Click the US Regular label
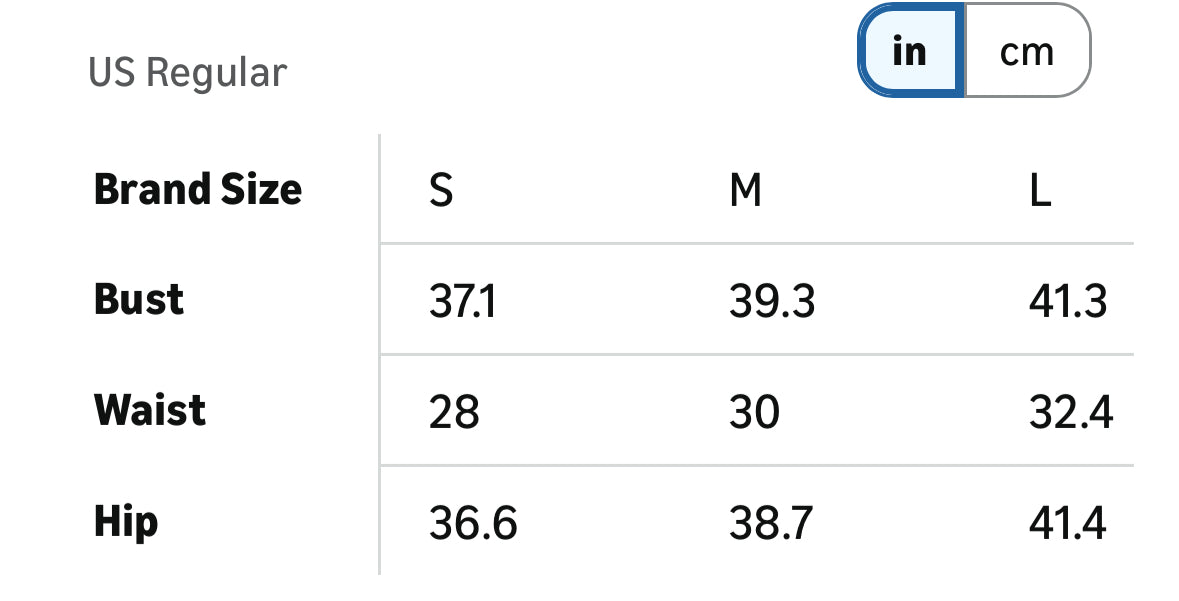 188,73
